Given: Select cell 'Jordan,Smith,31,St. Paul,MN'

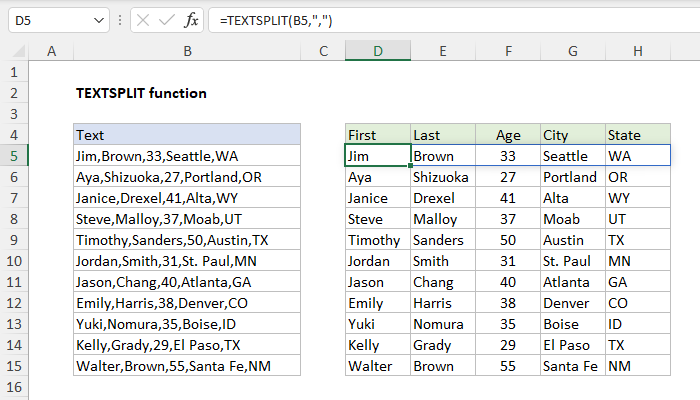Looking at the screenshot, I should 187,261.
